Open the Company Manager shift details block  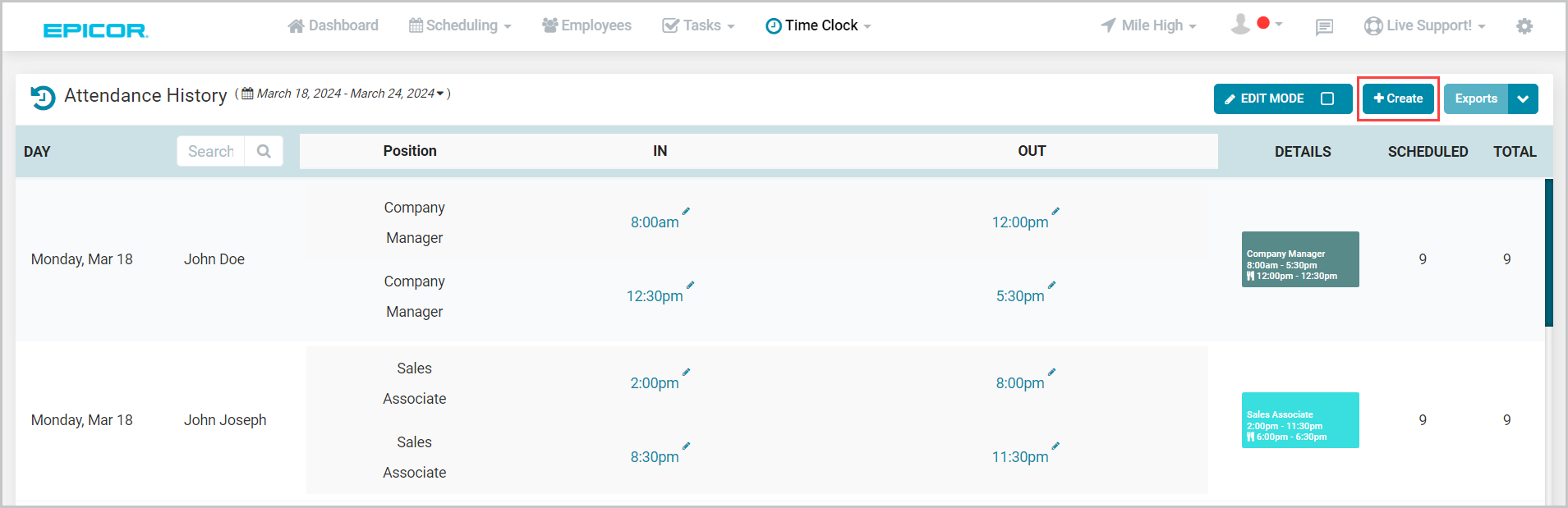point(1300,259)
